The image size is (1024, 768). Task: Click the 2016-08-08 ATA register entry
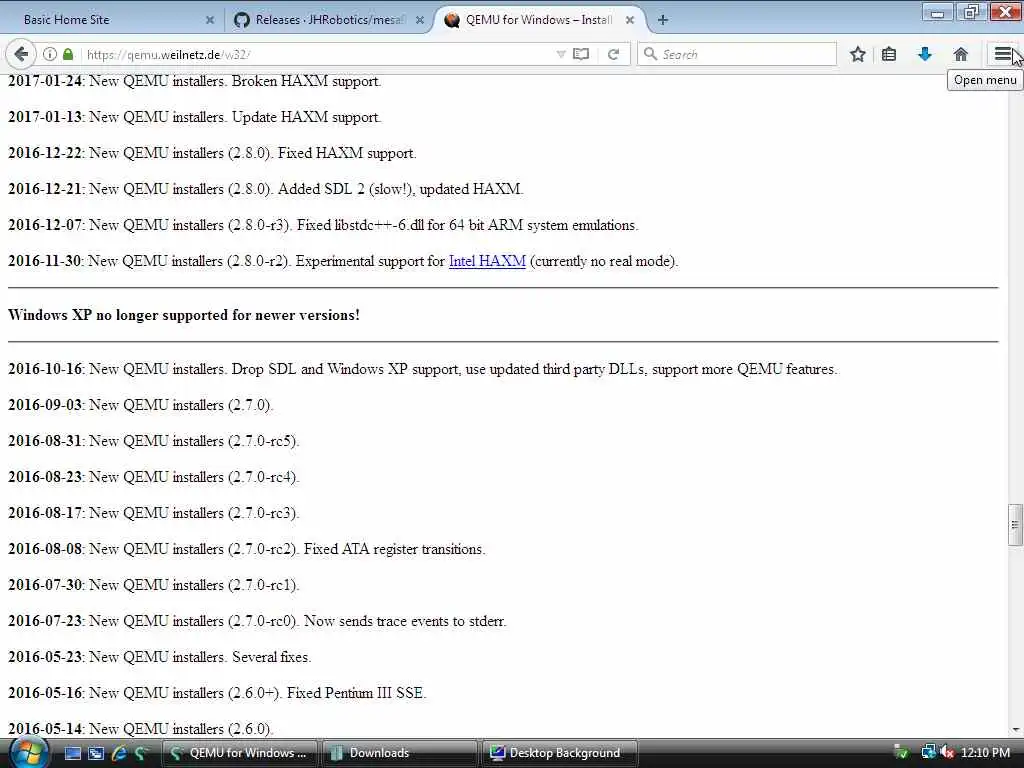[x=247, y=549]
